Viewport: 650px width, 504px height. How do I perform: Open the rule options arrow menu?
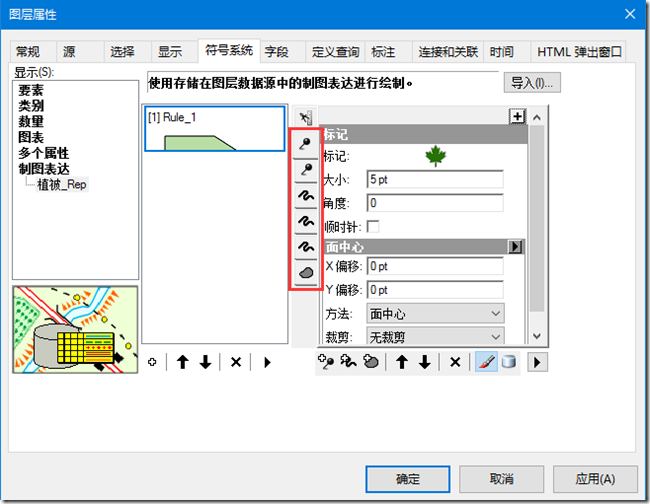coord(267,362)
